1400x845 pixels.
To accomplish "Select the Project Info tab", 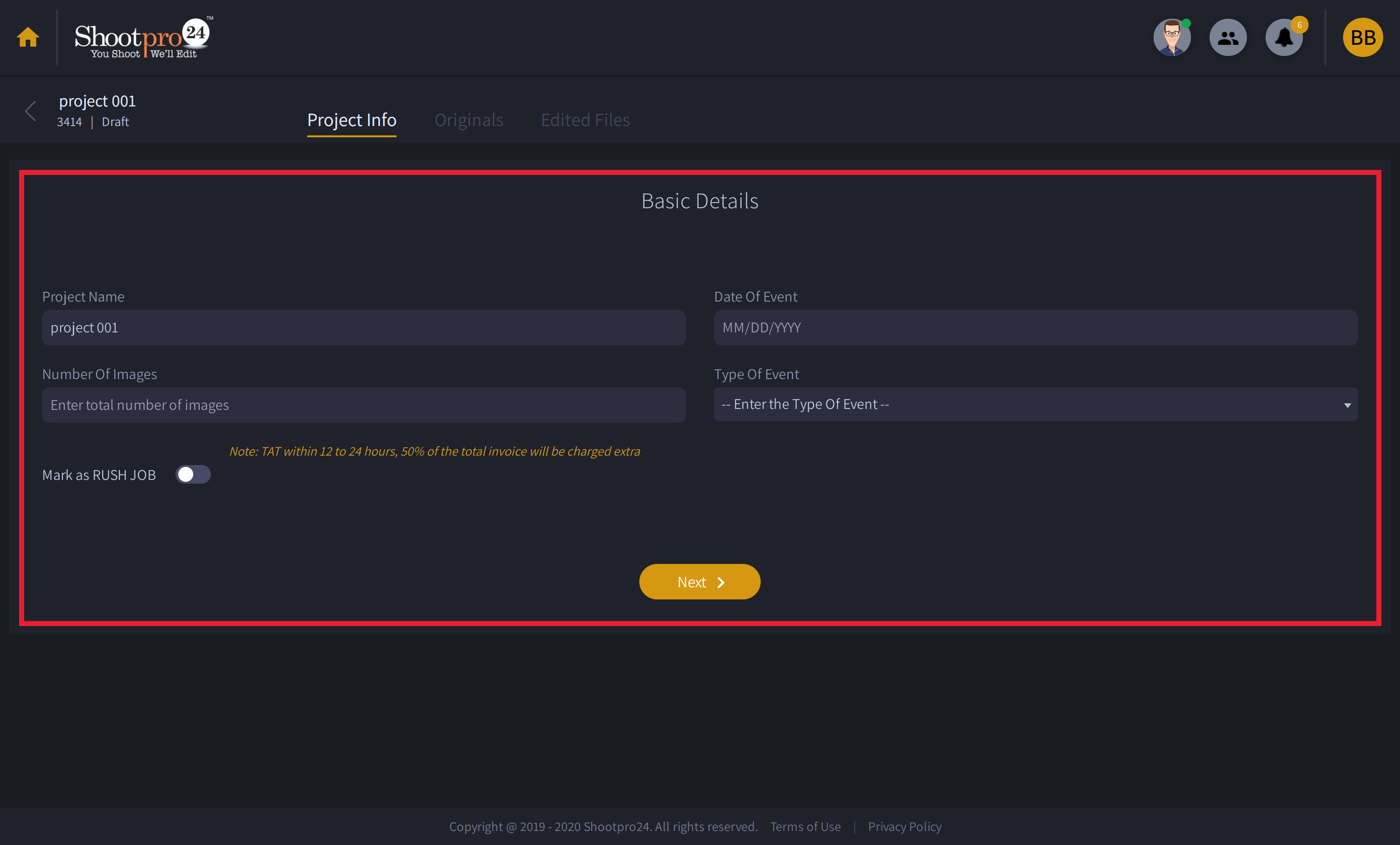I will tap(352, 120).
